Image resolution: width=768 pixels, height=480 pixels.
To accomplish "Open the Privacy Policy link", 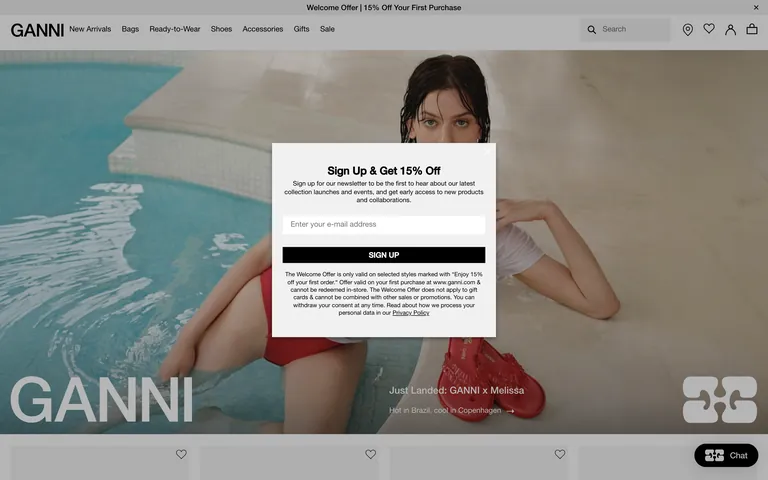I will [410, 312].
